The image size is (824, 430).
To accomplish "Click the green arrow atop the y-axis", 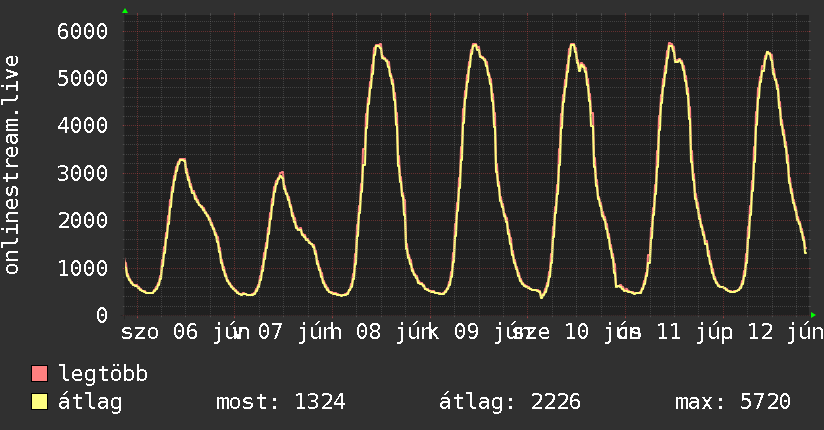I will click(125, 11).
